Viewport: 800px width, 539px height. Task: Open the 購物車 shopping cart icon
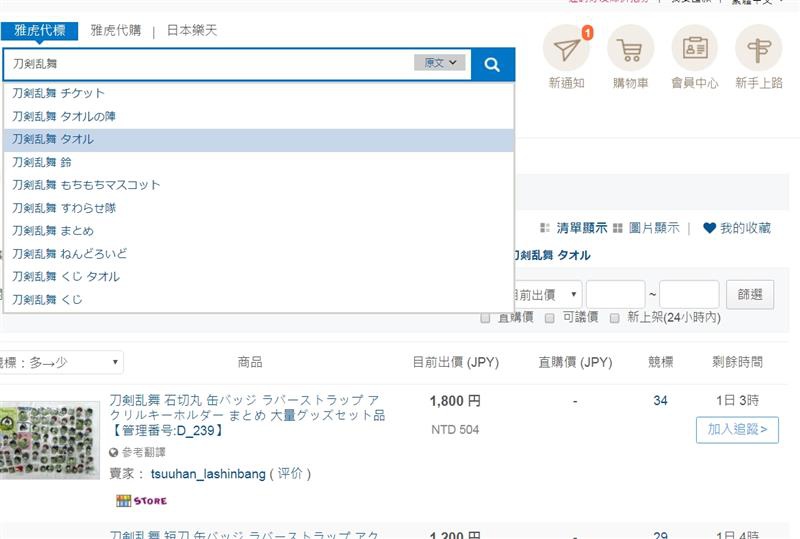[x=631, y=48]
